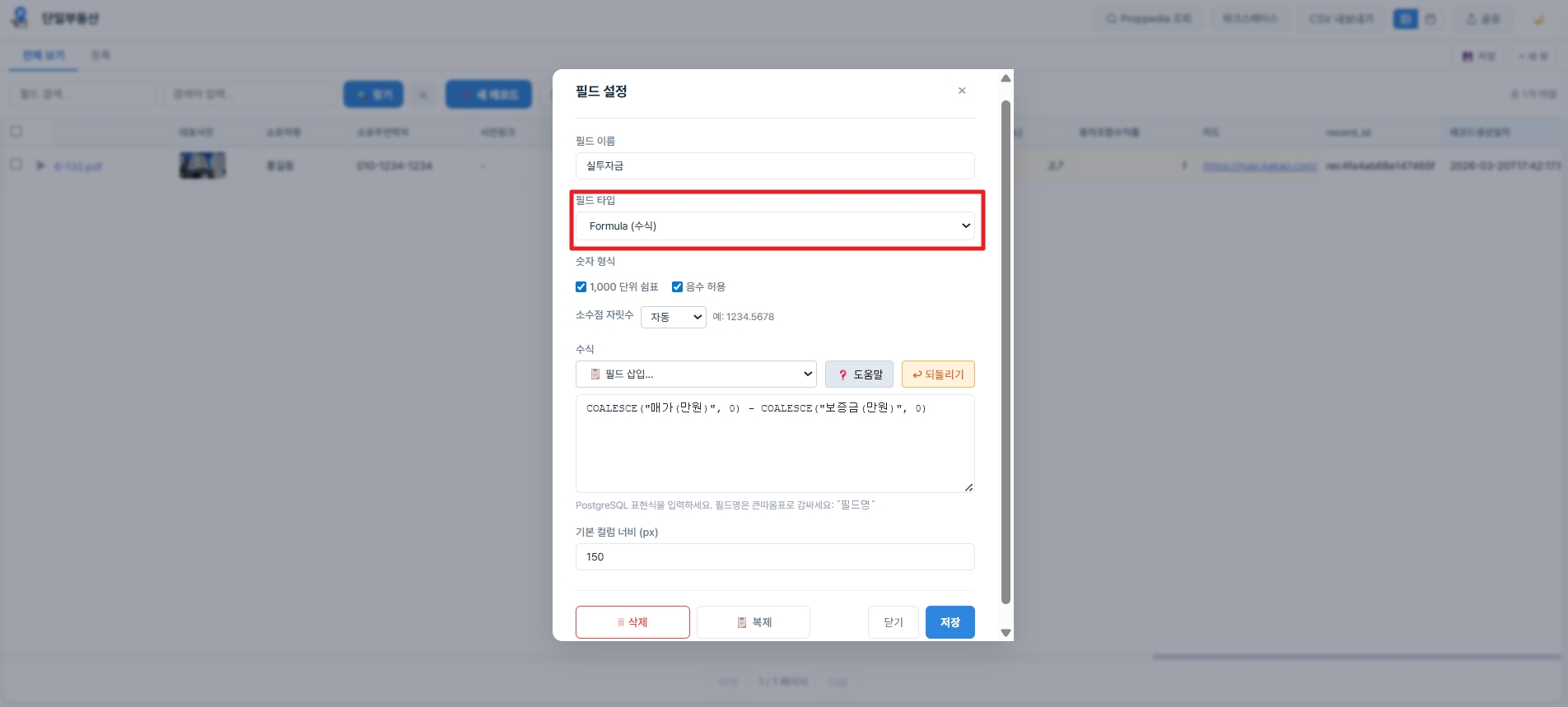Click the dialog scrollbar down arrow

(1006, 633)
